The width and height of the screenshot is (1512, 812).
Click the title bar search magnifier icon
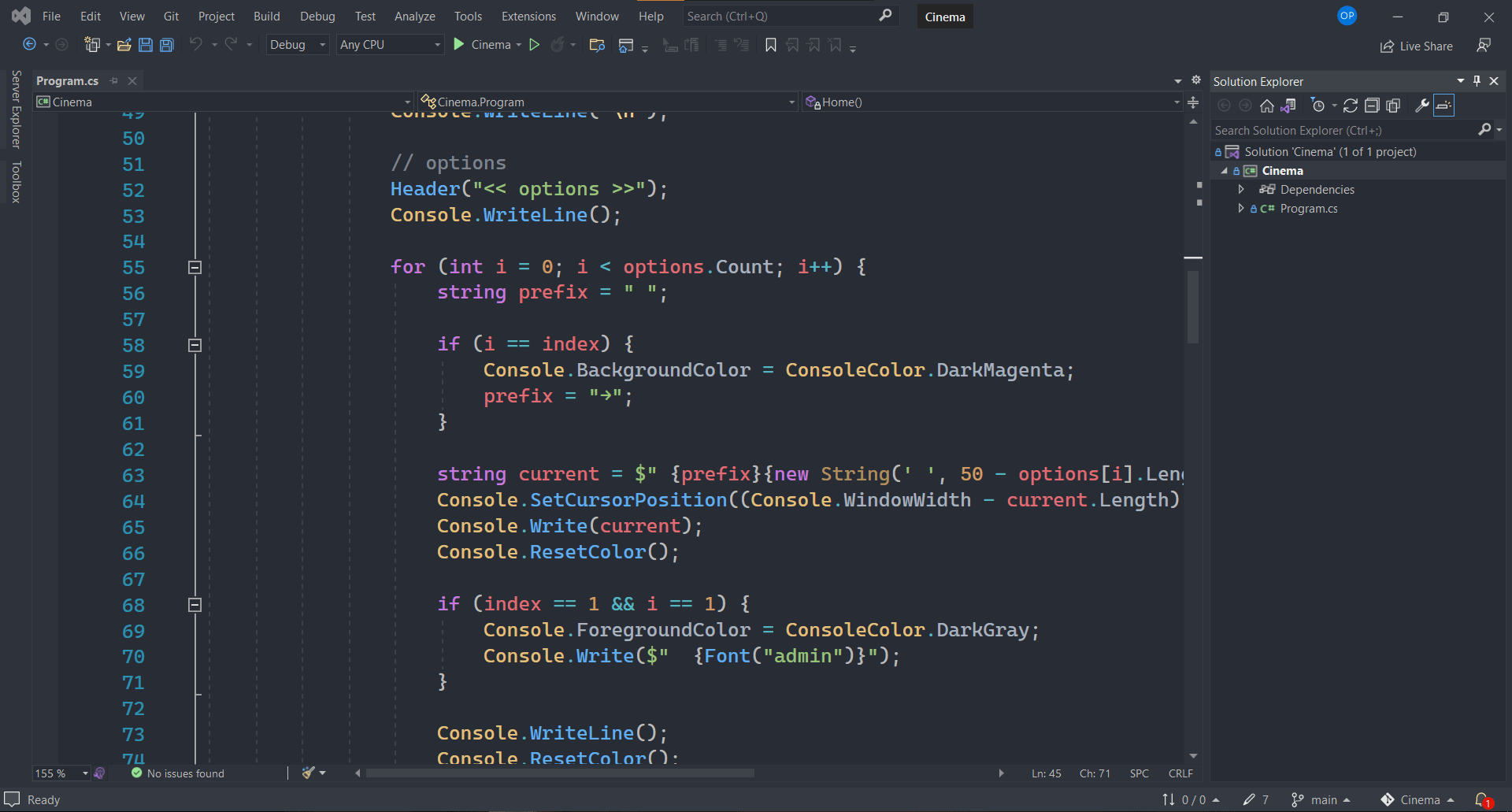[x=885, y=16]
